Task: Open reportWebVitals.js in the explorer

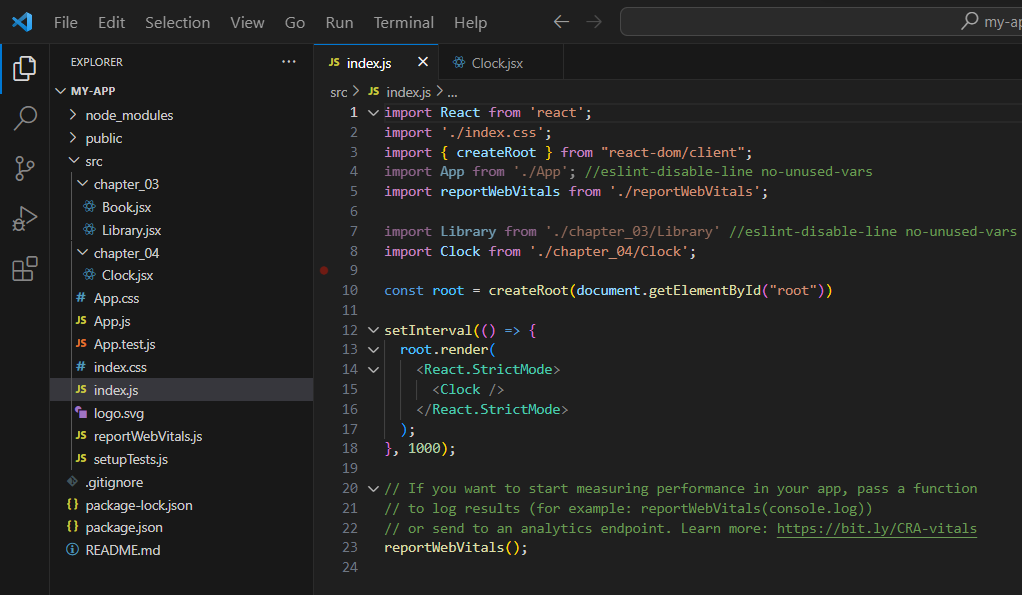Action: tap(148, 436)
